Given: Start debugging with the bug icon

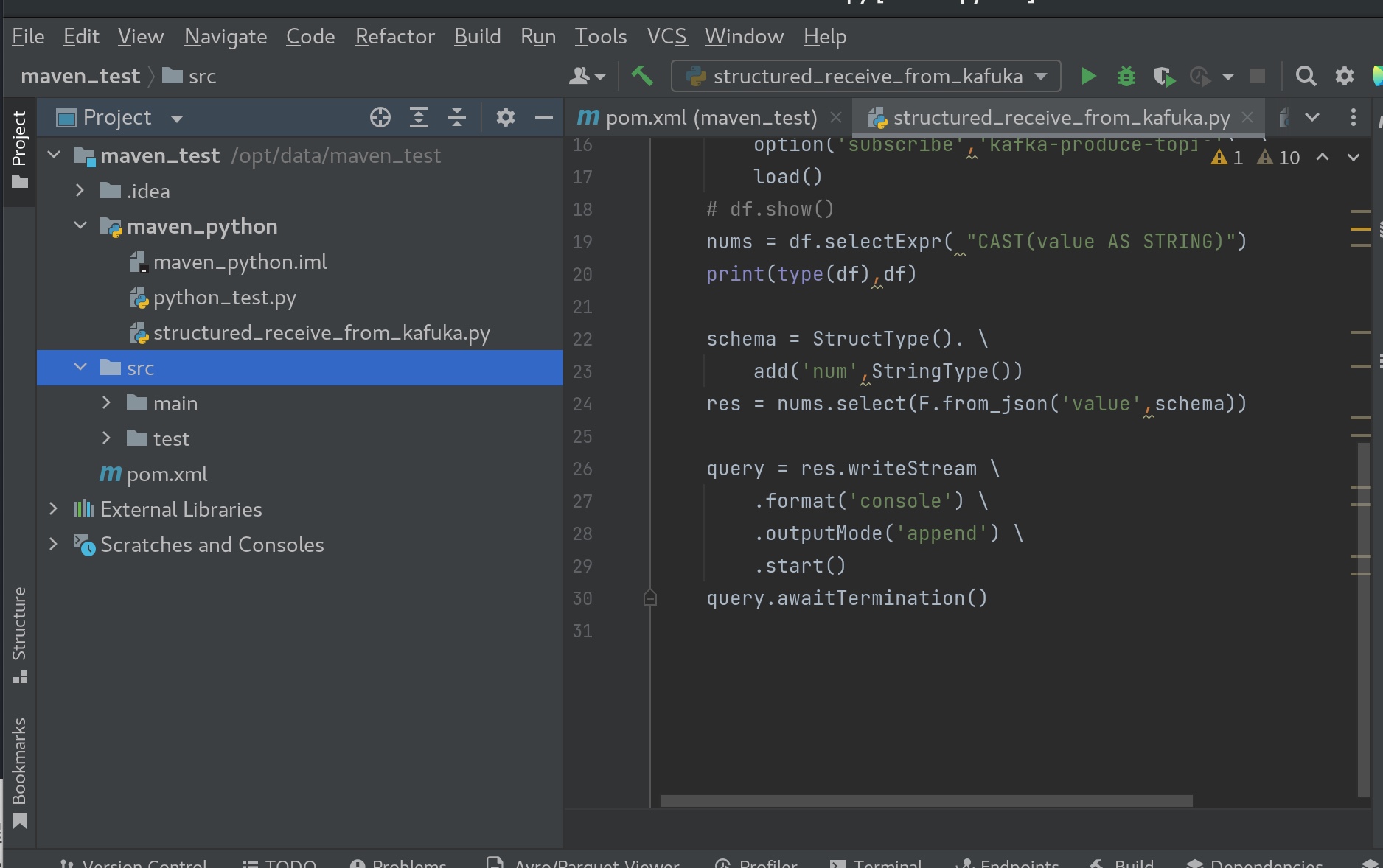Looking at the screenshot, I should (x=1126, y=76).
